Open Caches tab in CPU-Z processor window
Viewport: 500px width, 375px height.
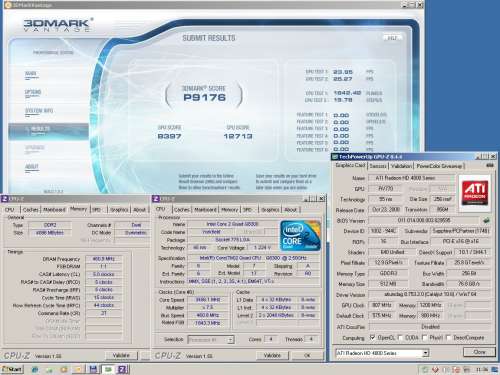[182, 210]
